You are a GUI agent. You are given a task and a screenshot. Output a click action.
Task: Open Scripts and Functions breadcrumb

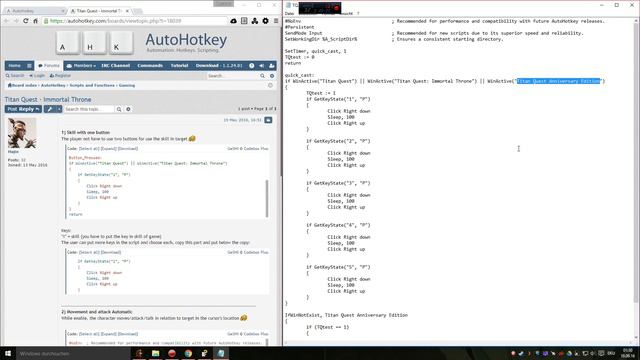[92, 86]
